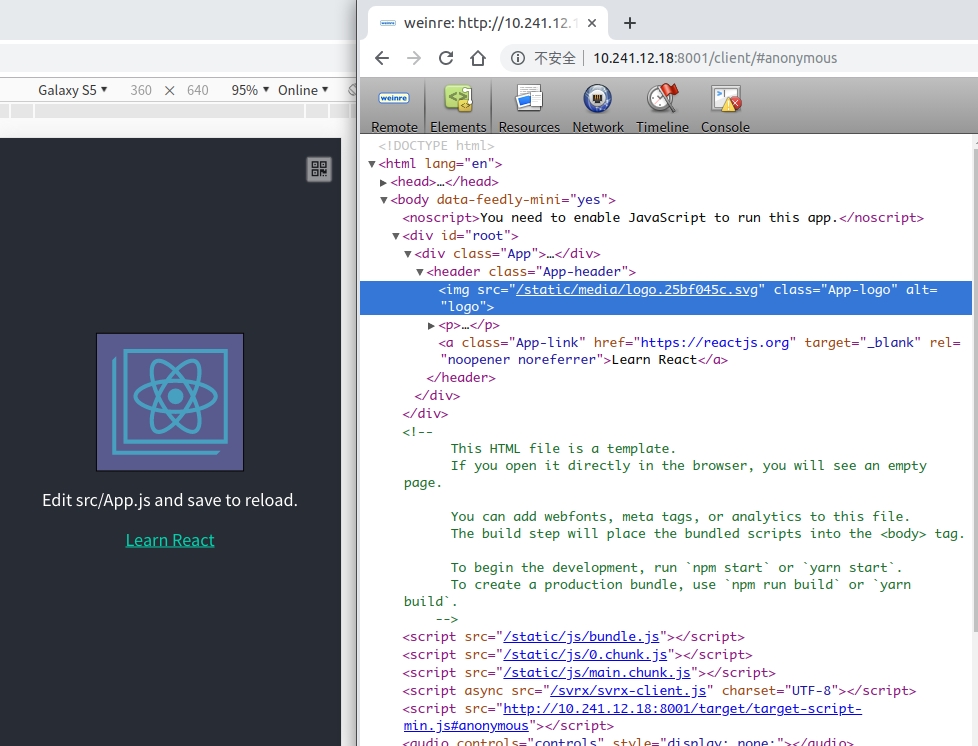978x746 pixels.
Task: Go to browser home page
Action: pyautogui.click(x=478, y=58)
